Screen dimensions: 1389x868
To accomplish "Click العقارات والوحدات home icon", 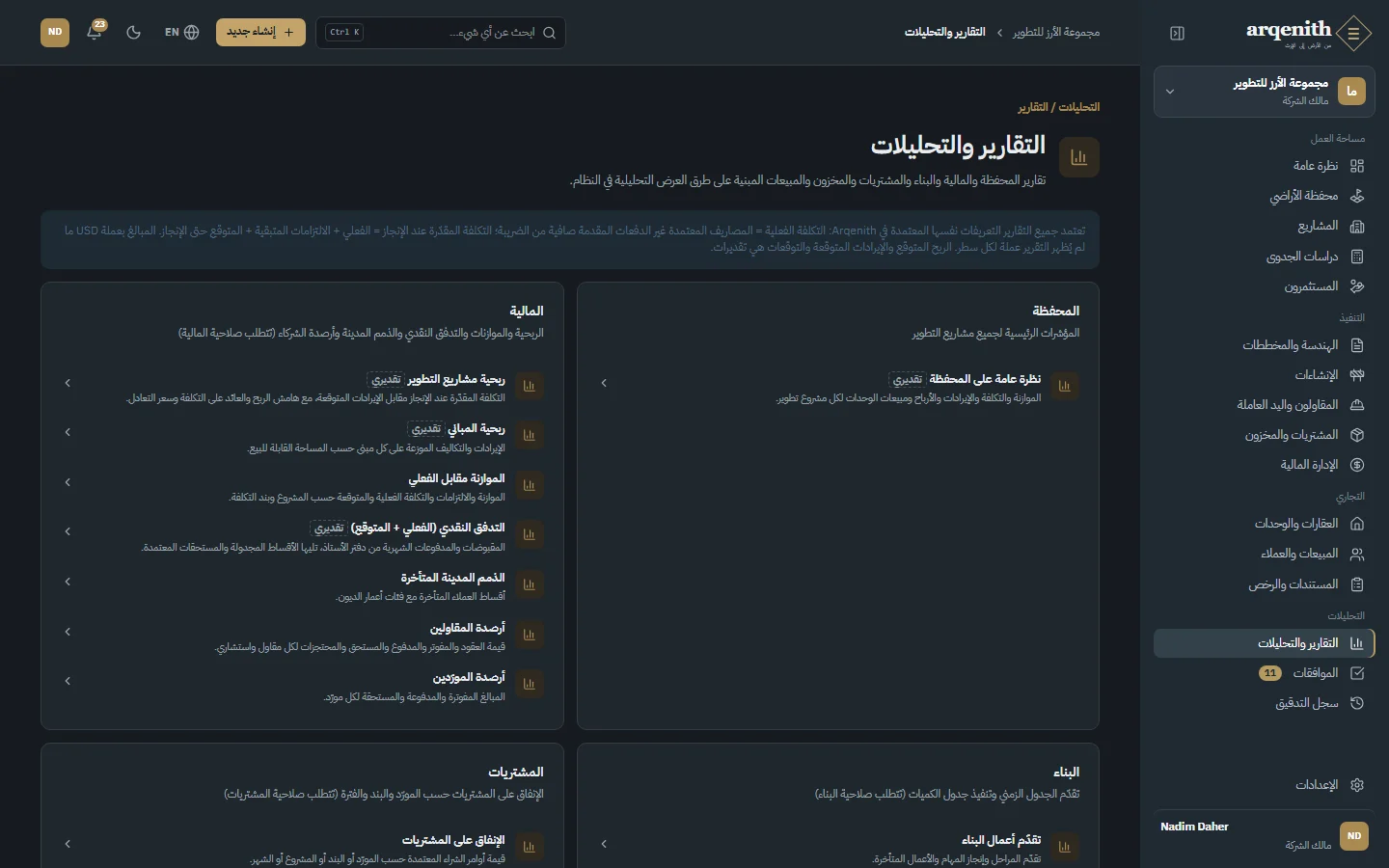I will (1357, 524).
